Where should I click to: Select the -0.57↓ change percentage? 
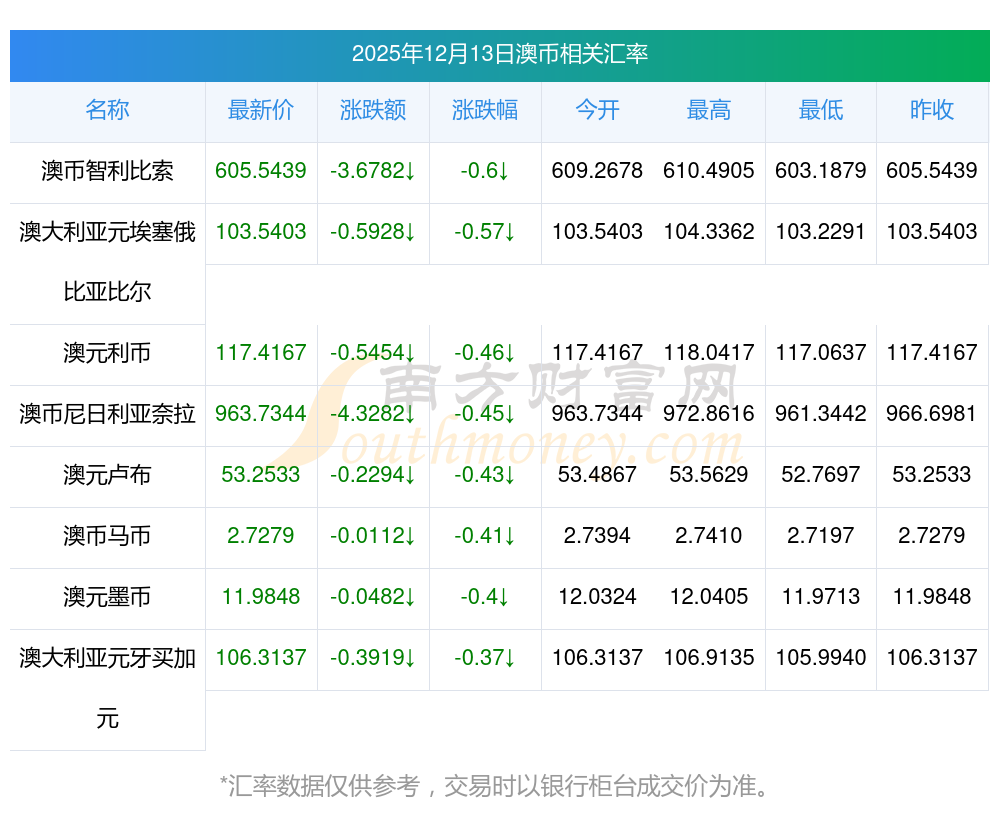pos(484,232)
